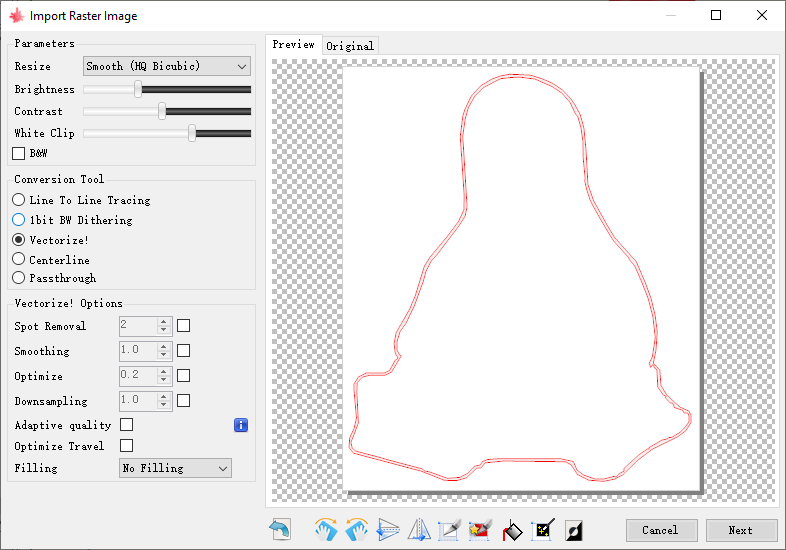This screenshot has width=786, height=550.
Task: Flip the image vertically
Action: tap(387, 529)
